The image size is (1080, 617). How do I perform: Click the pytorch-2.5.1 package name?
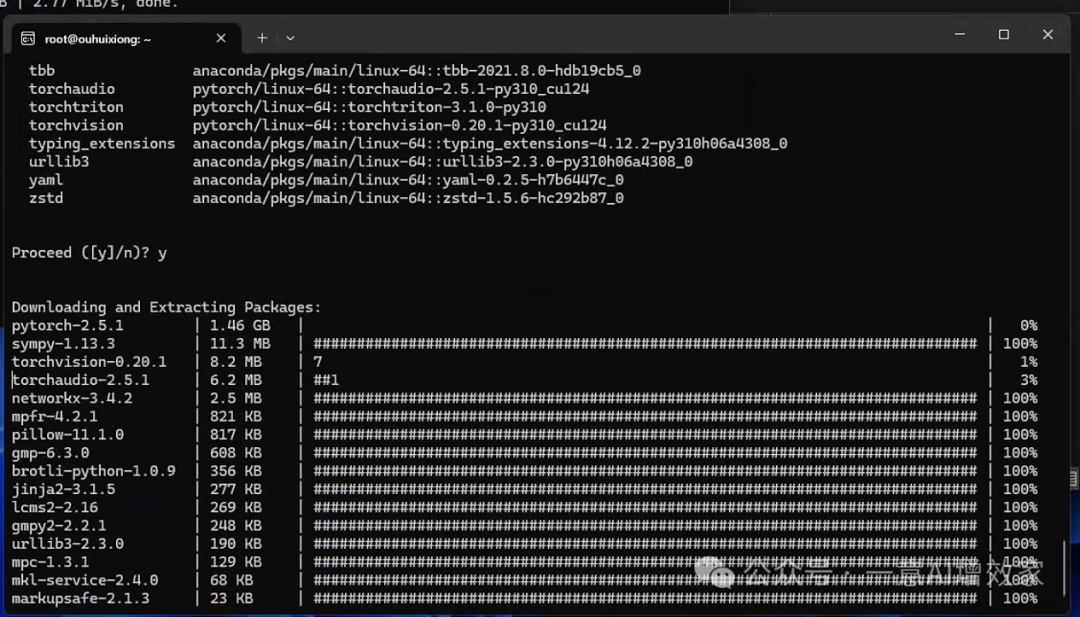(x=68, y=325)
